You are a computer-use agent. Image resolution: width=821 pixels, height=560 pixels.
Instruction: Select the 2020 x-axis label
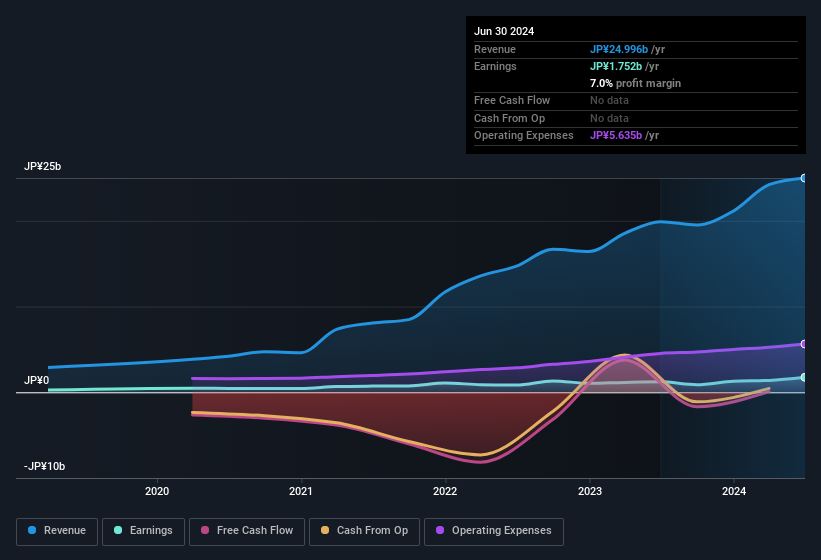pos(157,491)
